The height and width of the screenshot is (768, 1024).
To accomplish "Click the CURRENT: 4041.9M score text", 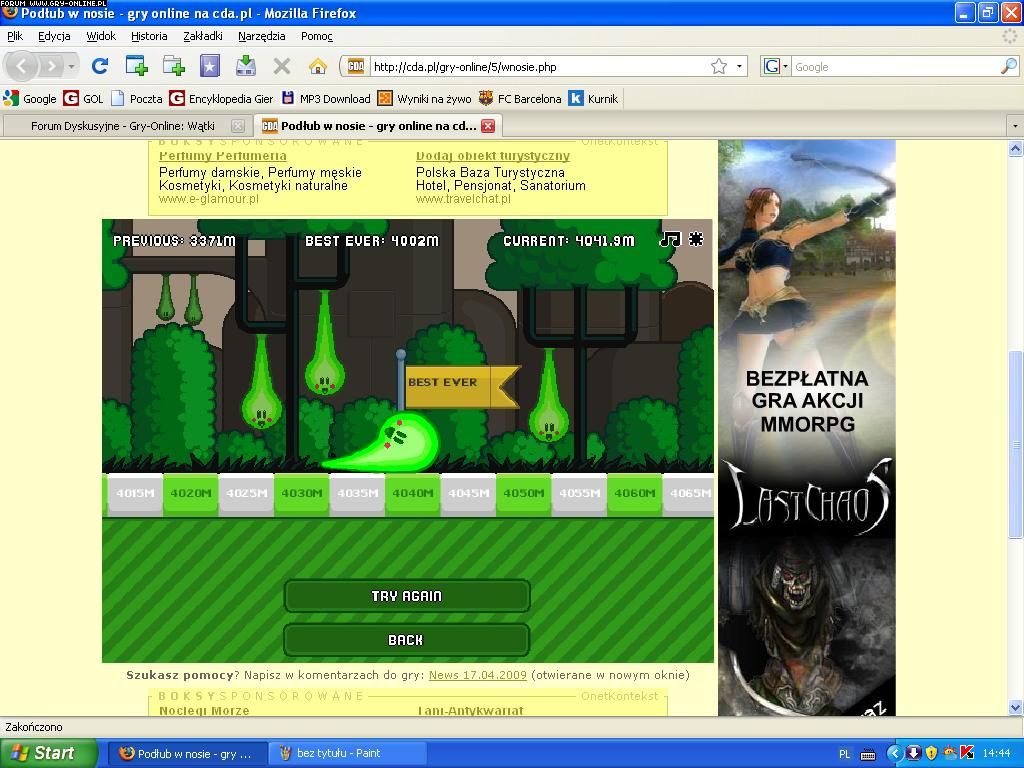I will 569,240.
